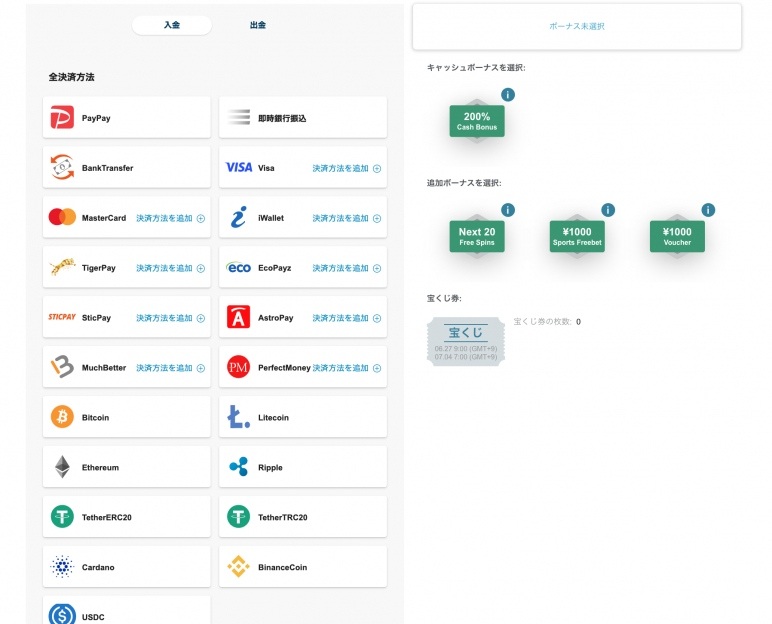Click the VISA logo icon
Viewport: 772px width, 624px height.
[239, 167]
